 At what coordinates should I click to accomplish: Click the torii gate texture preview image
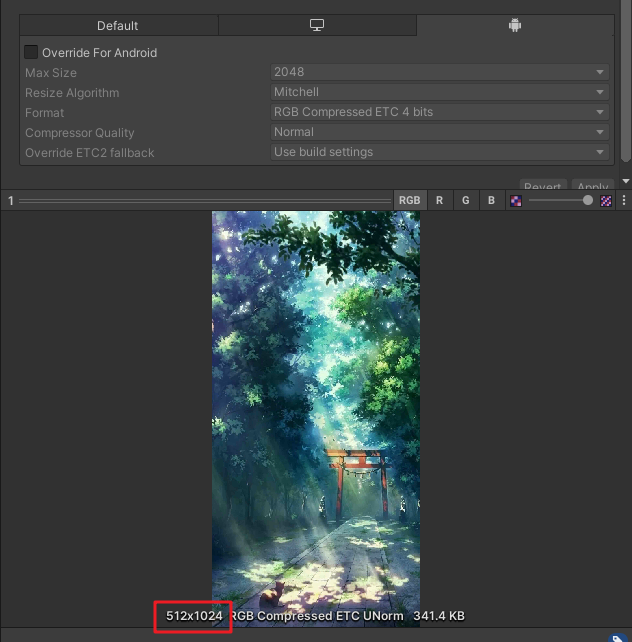click(x=316, y=418)
